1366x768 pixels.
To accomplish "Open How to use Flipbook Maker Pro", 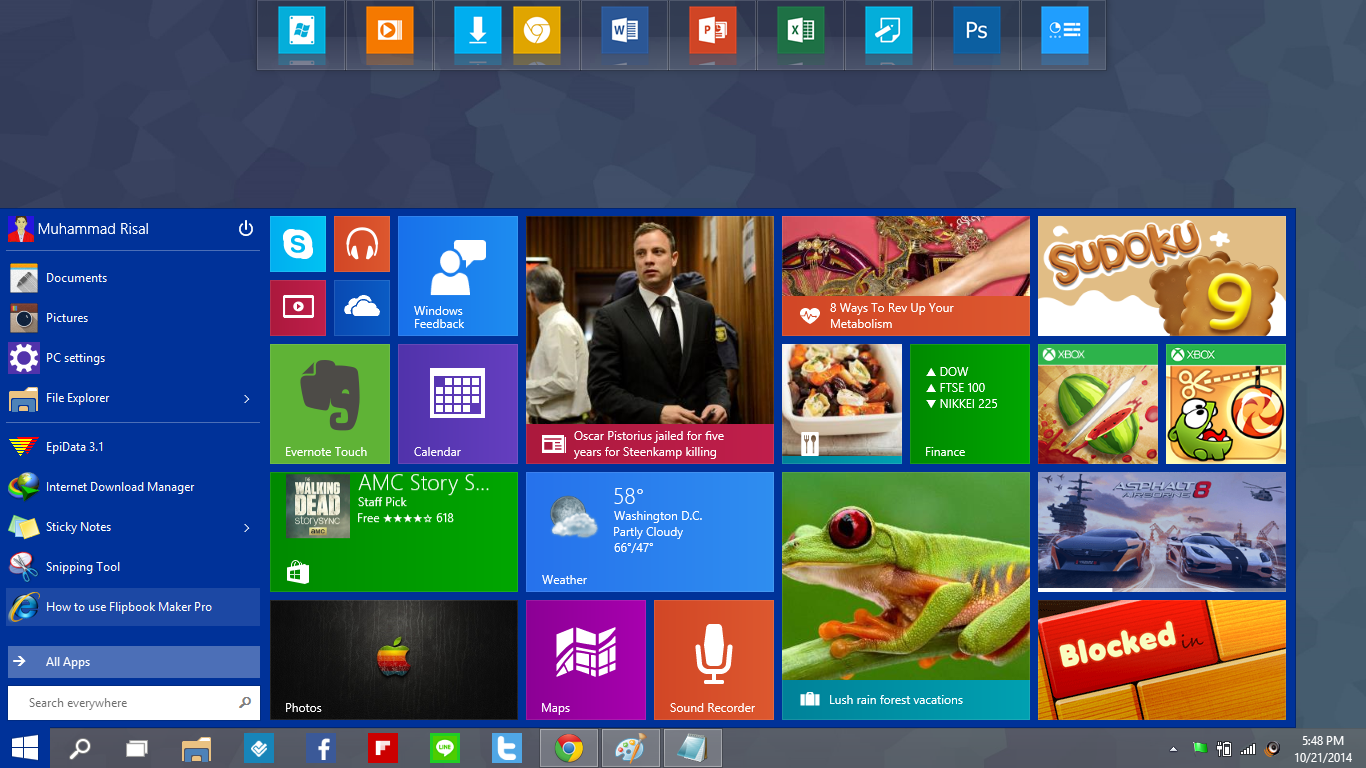I will tap(133, 607).
